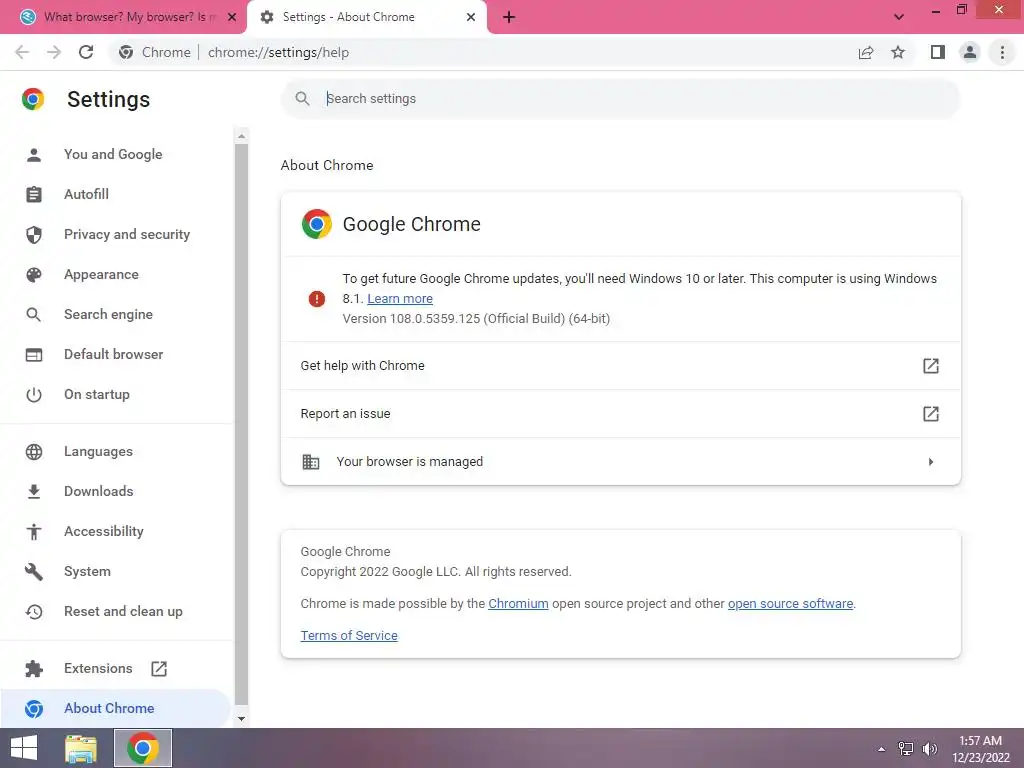Click the Downloads arrow icon
This screenshot has height=768, width=1024.
34,492
